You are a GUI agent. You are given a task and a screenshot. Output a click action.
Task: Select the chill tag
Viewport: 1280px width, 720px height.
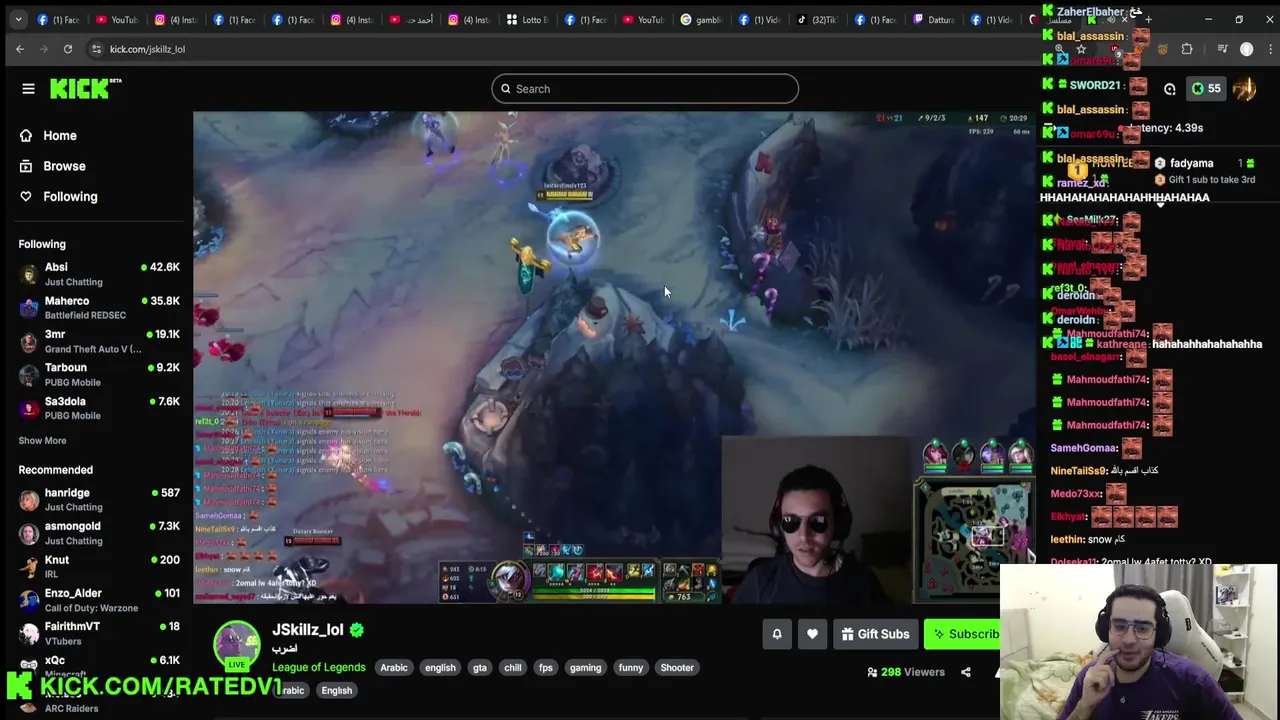513,668
